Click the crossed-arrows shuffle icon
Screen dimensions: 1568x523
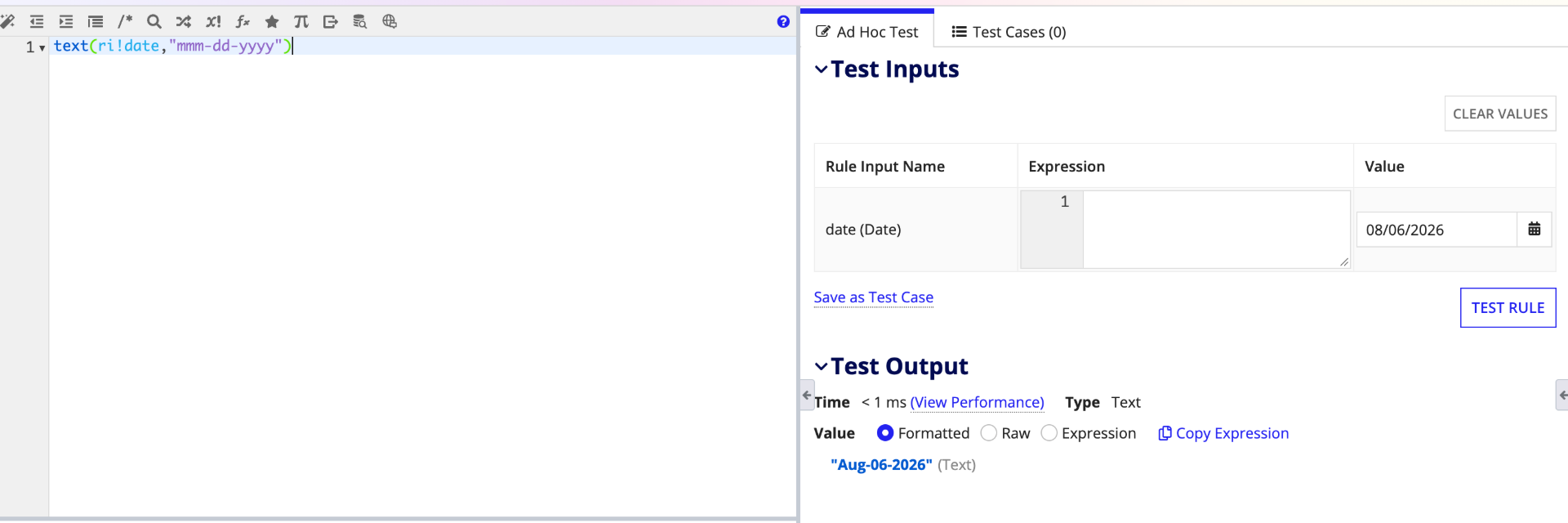tap(184, 21)
